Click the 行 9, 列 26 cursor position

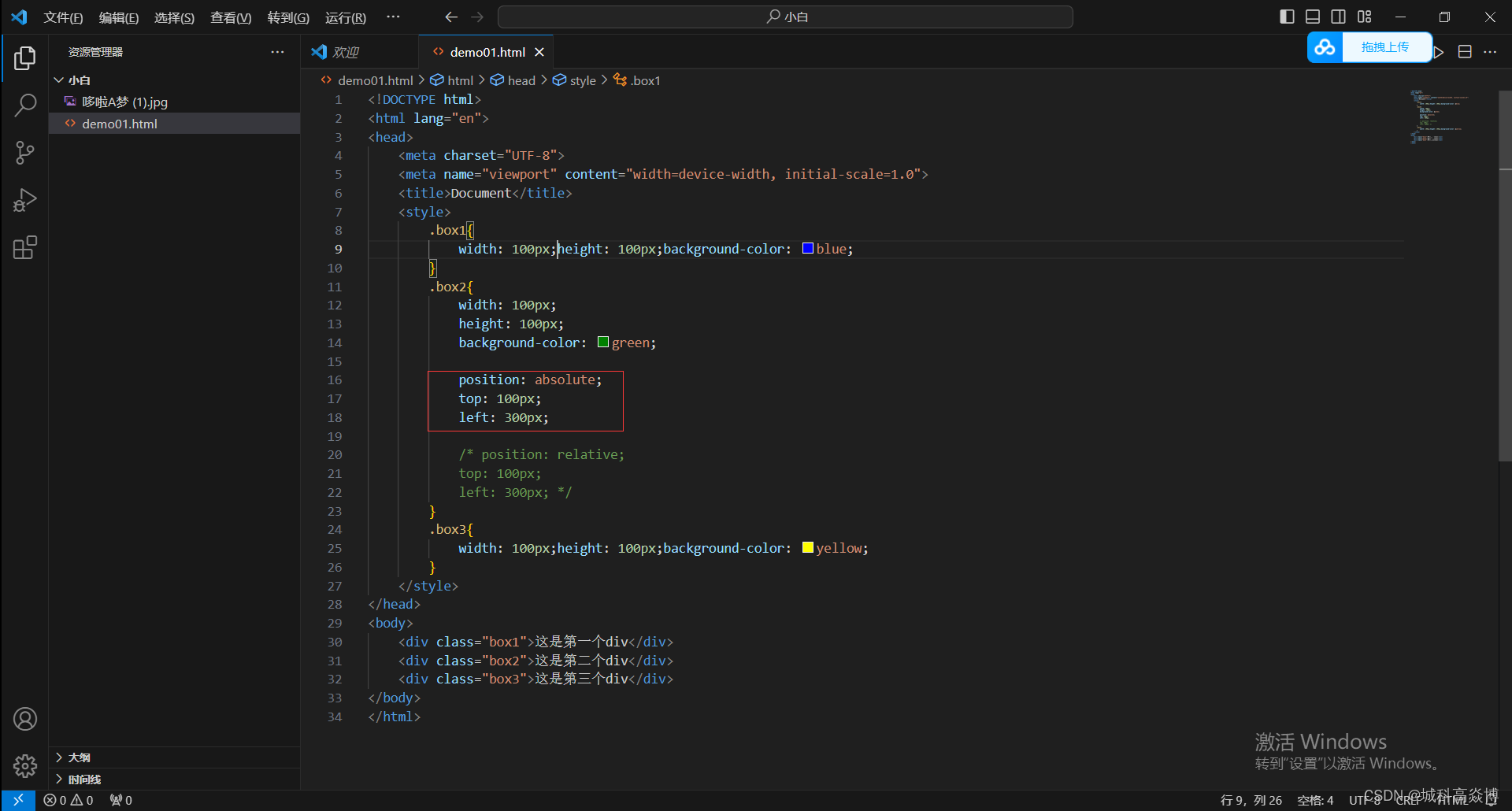(1251, 800)
